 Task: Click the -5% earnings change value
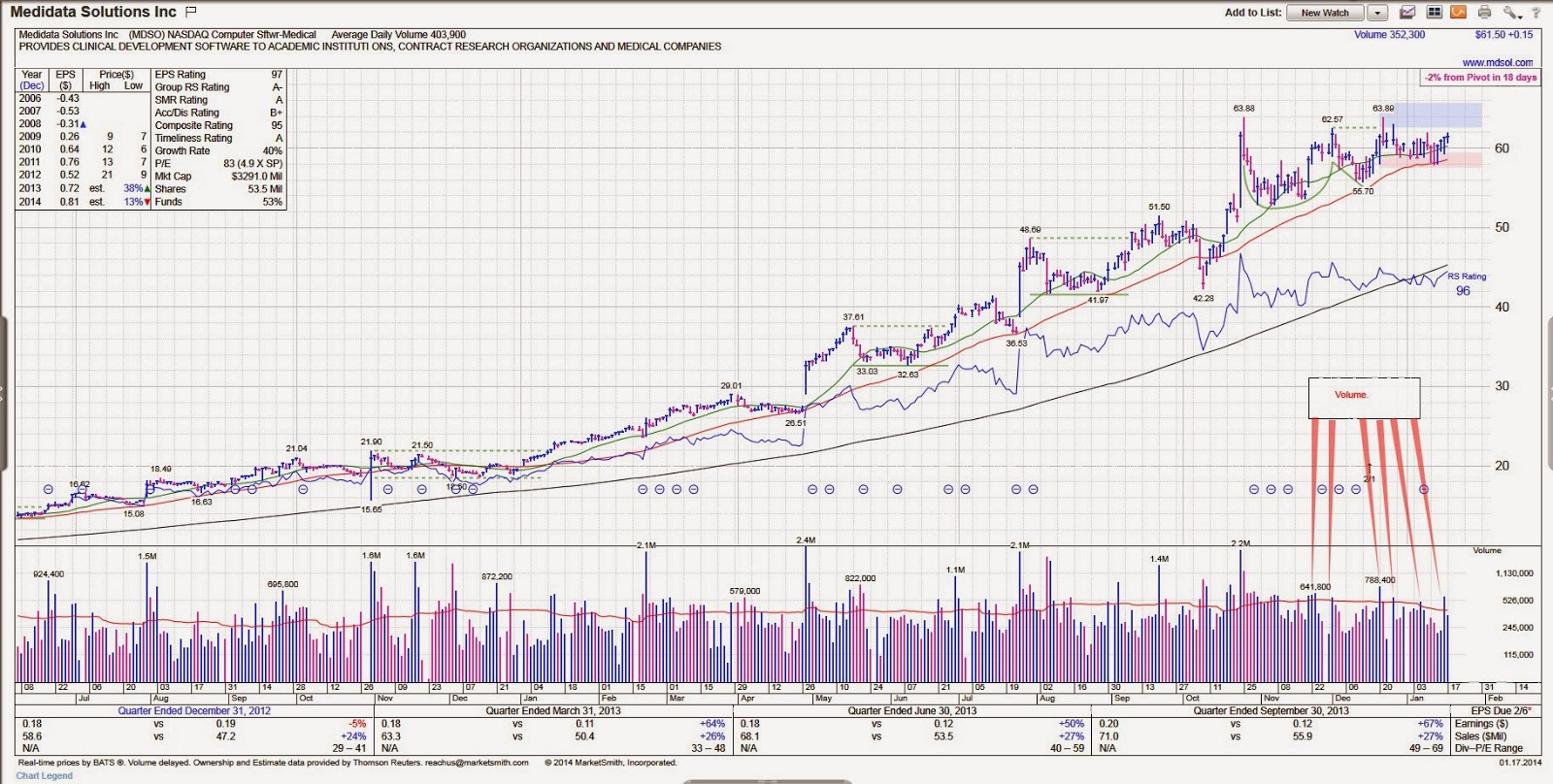pos(357,723)
